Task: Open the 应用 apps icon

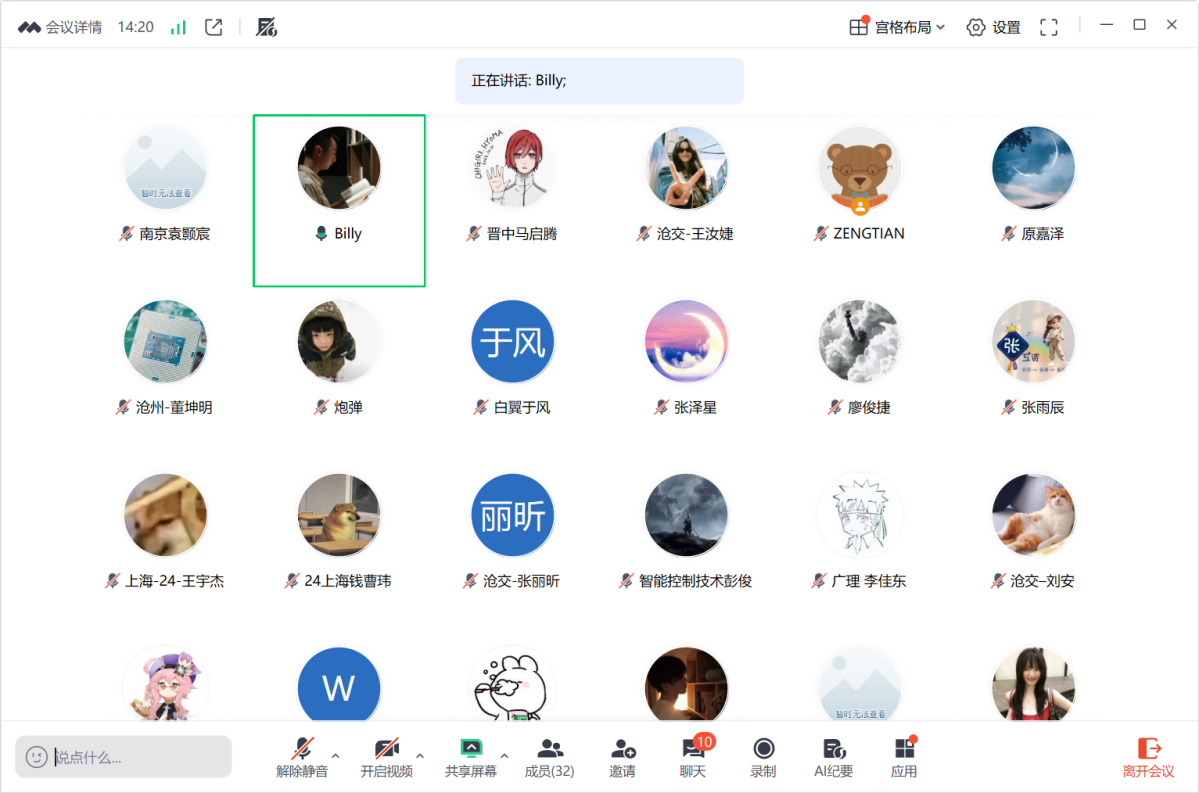Action: click(x=904, y=758)
